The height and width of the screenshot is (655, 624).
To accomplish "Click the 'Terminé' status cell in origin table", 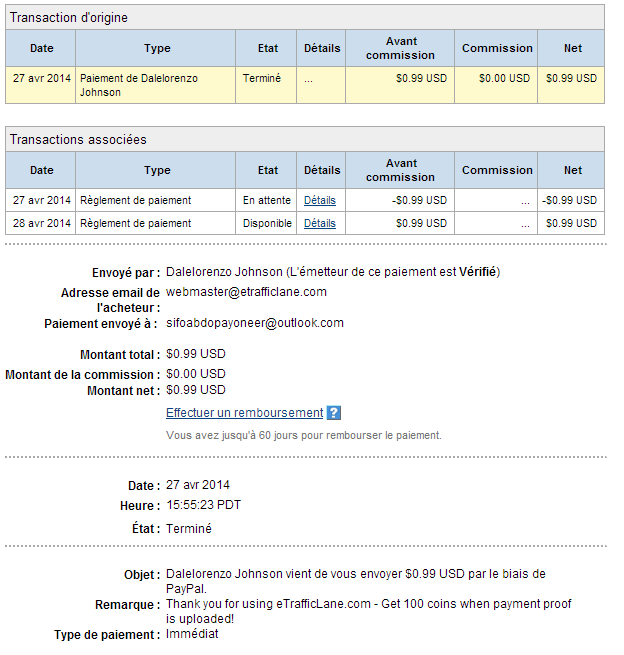I will 266,85.
